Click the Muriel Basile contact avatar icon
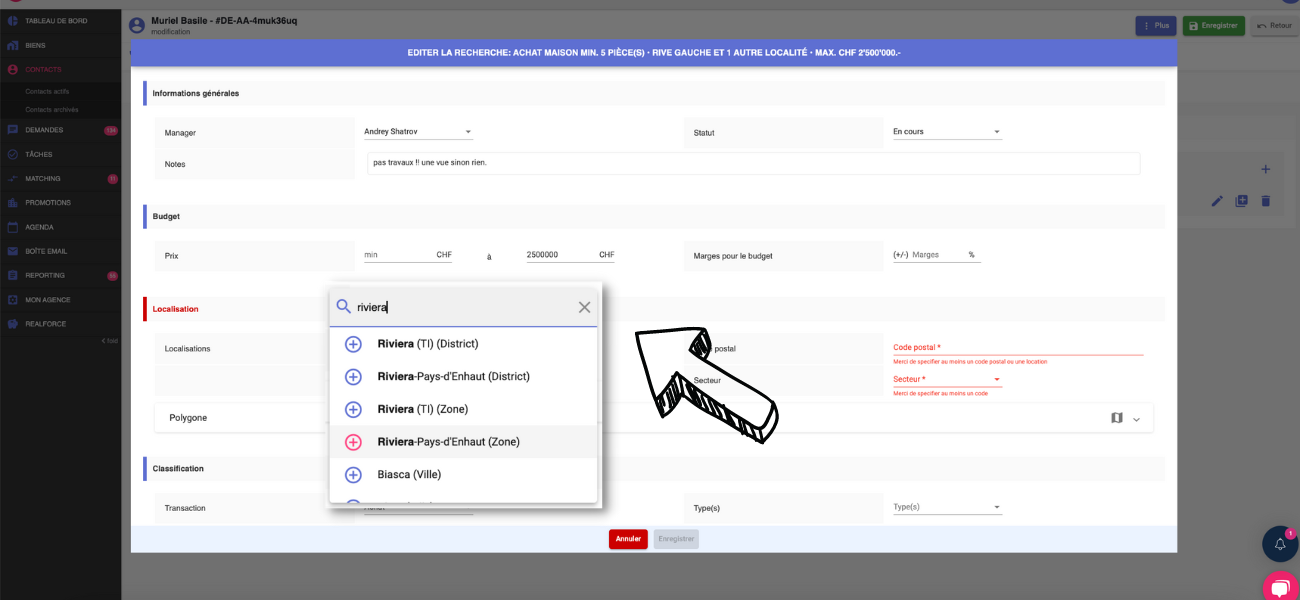1300x600 pixels. coord(137,23)
